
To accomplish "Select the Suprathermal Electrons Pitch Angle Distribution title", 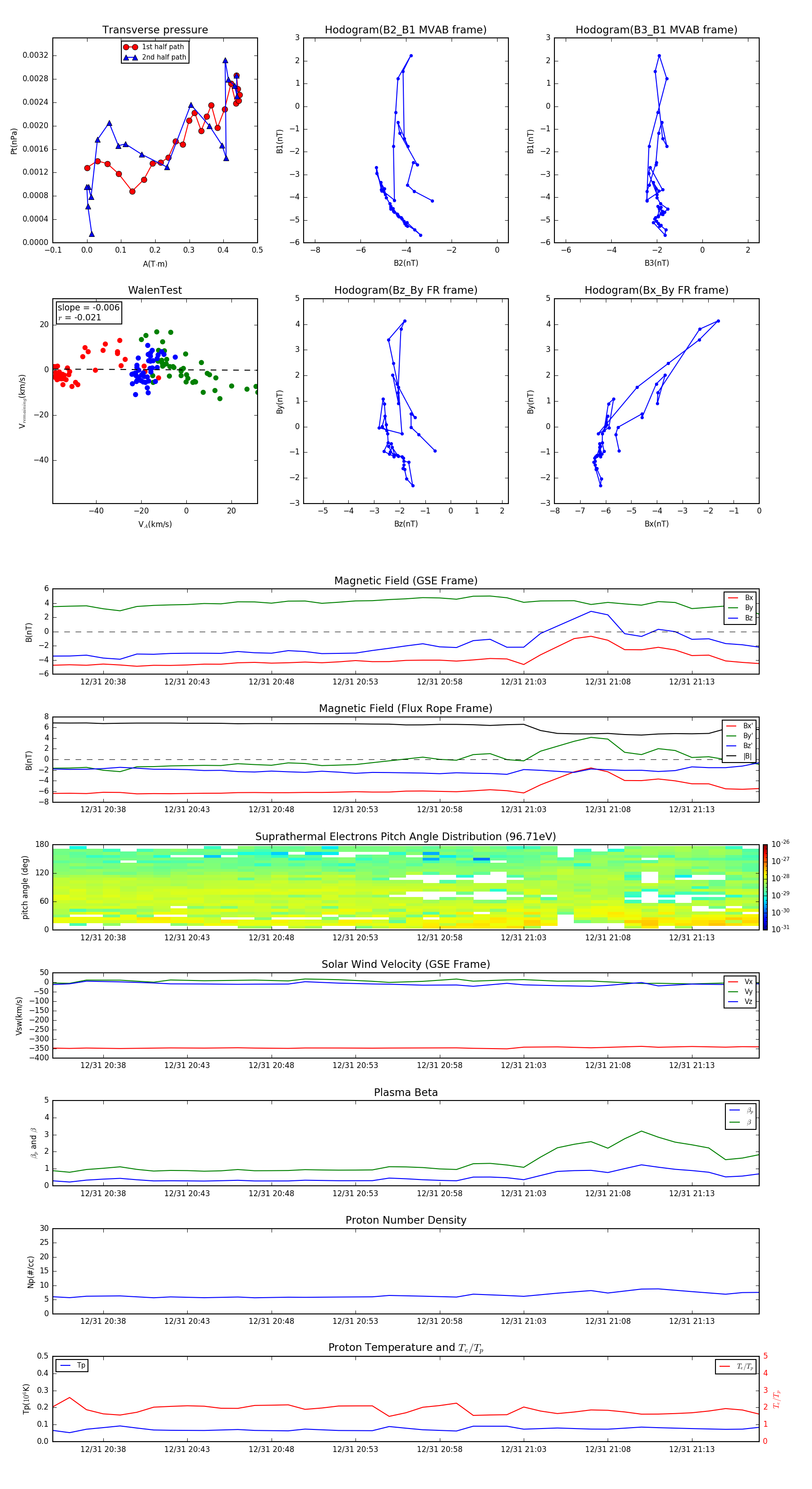I will click(x=406, y=837).
